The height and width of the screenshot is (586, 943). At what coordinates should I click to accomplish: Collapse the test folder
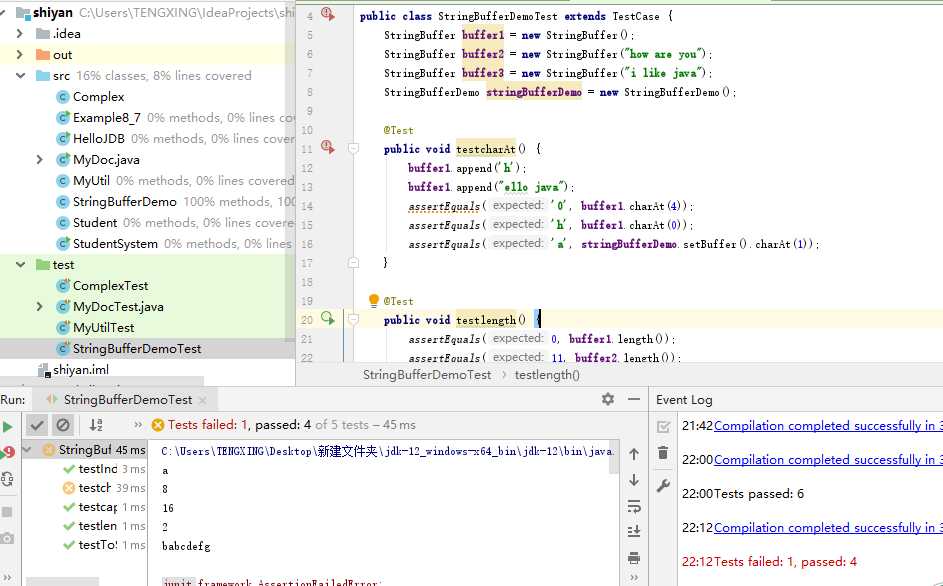click(x=20, y=265)
